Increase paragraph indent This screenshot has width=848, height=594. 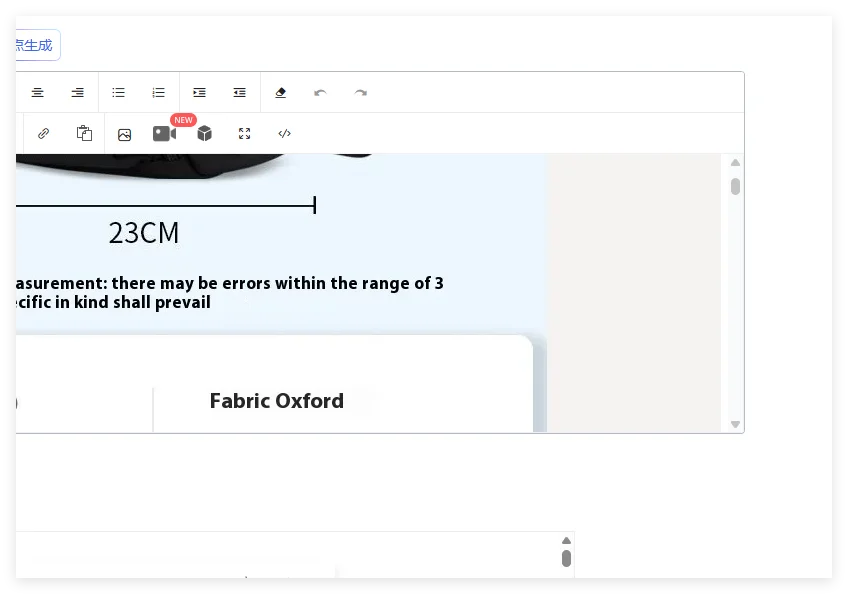pos(200,93)
